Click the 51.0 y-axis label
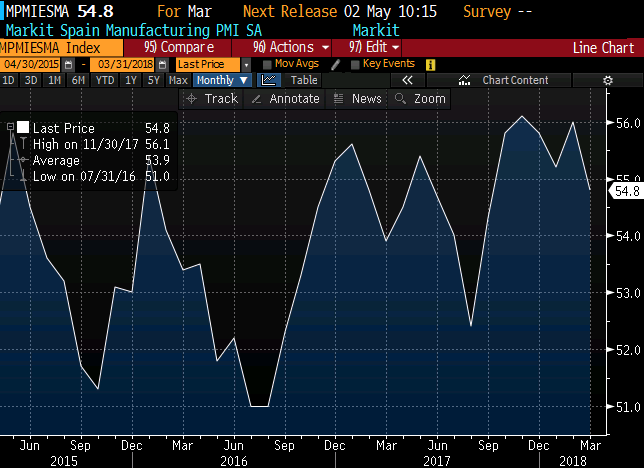Viewport: 644px width, 468px height. pyautogui.click(x=628, y=407)
